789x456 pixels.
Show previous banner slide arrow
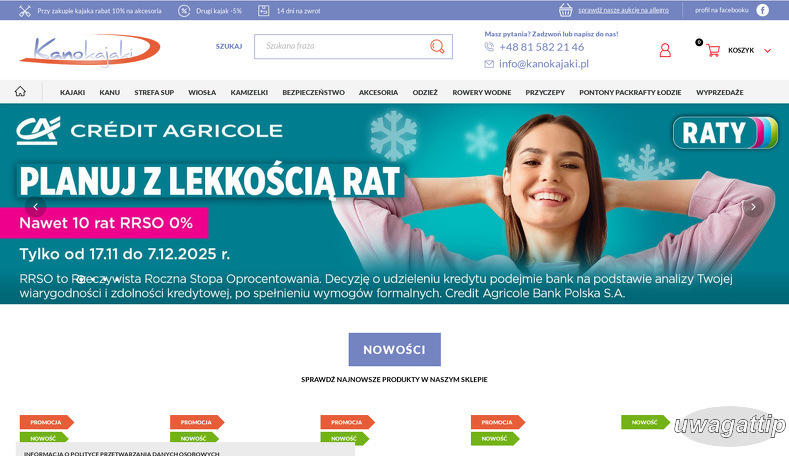[35, 207]
